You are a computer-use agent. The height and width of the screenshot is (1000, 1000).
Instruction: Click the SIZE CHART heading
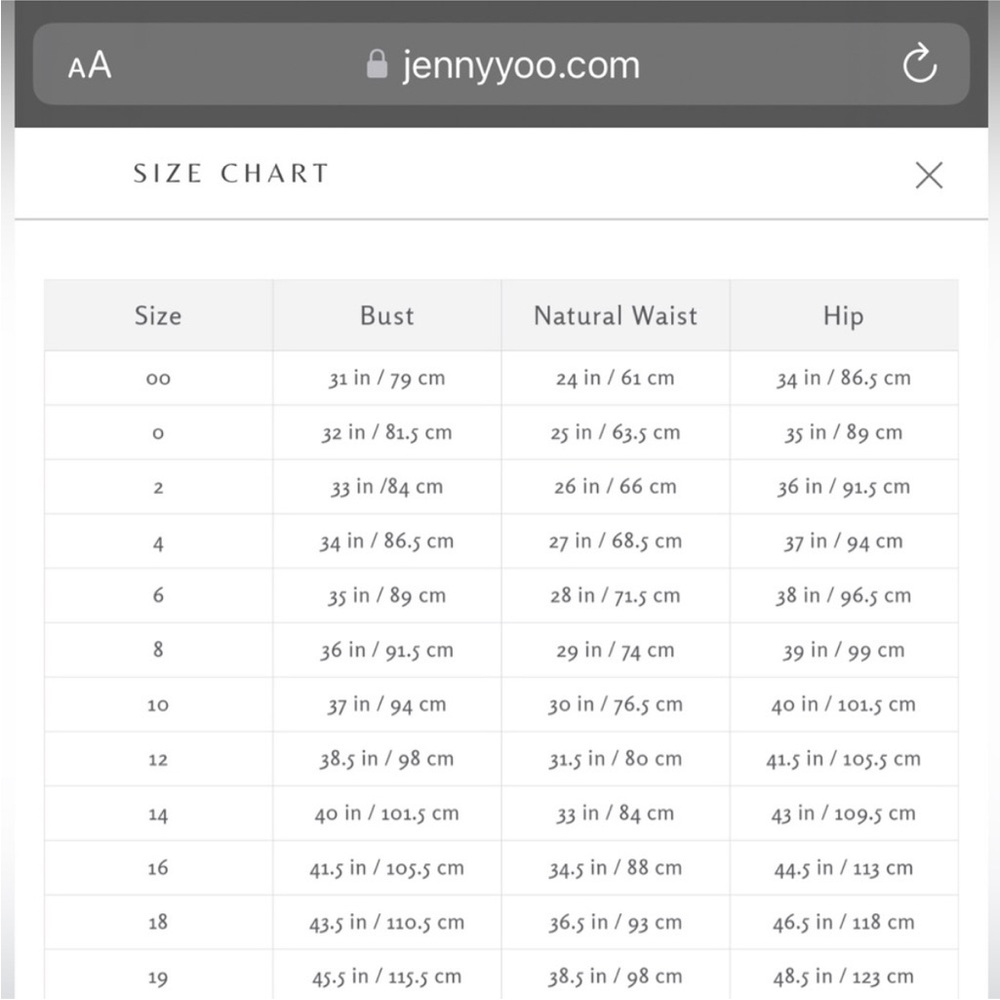click(x=231, y=173)
